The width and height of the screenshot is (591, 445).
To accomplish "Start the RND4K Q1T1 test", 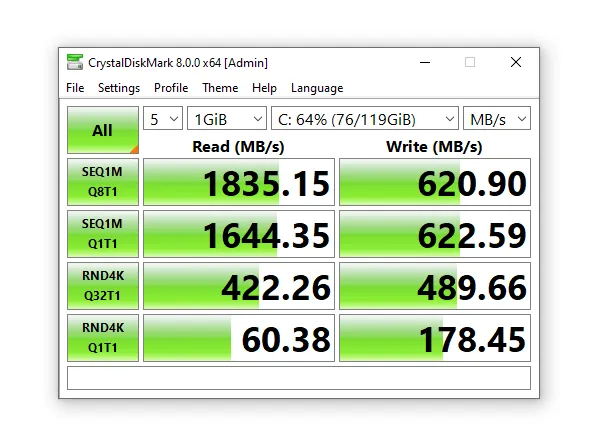I will tap(103, 338).
